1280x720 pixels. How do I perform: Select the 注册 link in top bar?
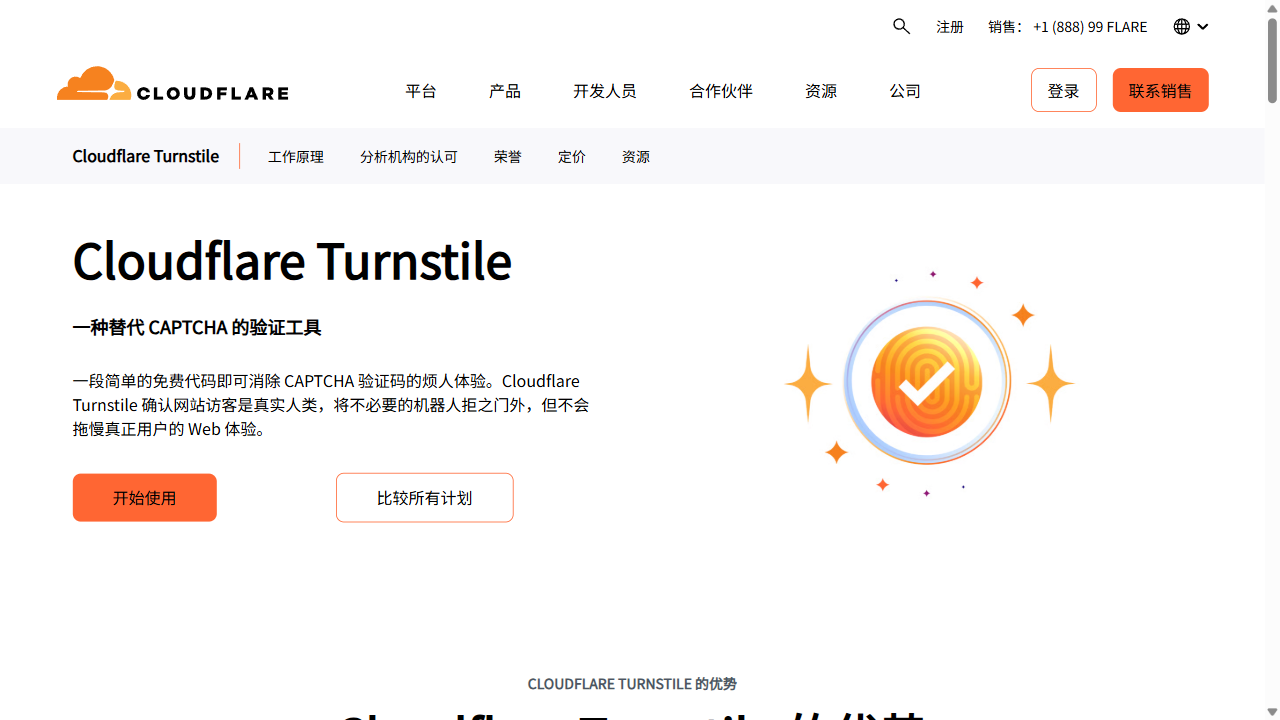point(949,26)
